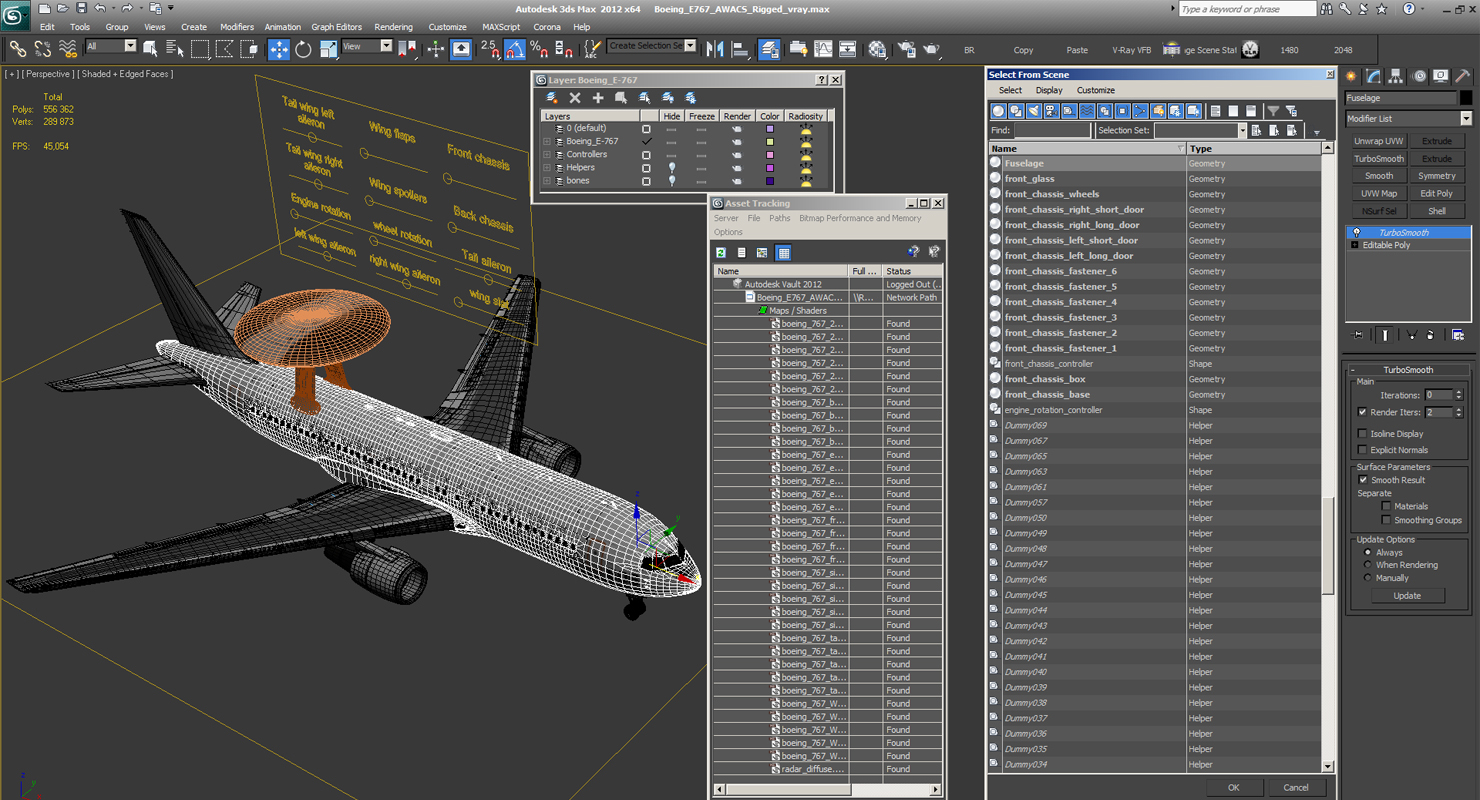
Task: Click OK in Select From Scene
Action: pyautogui.click(x=1234, y=787)
